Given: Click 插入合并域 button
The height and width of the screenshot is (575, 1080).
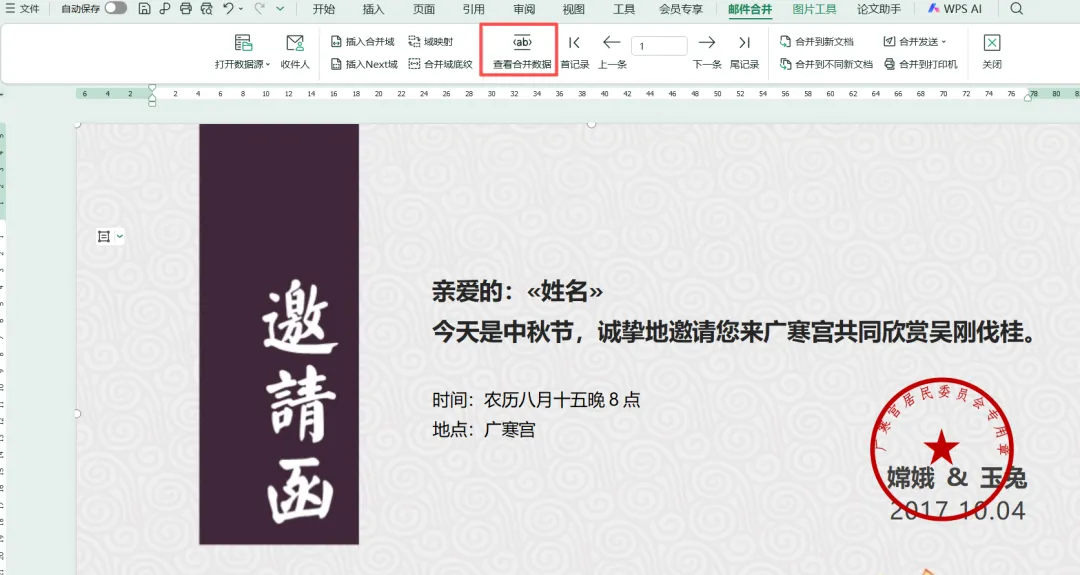Looking at the screenshot, I should (x=363, y=41).
